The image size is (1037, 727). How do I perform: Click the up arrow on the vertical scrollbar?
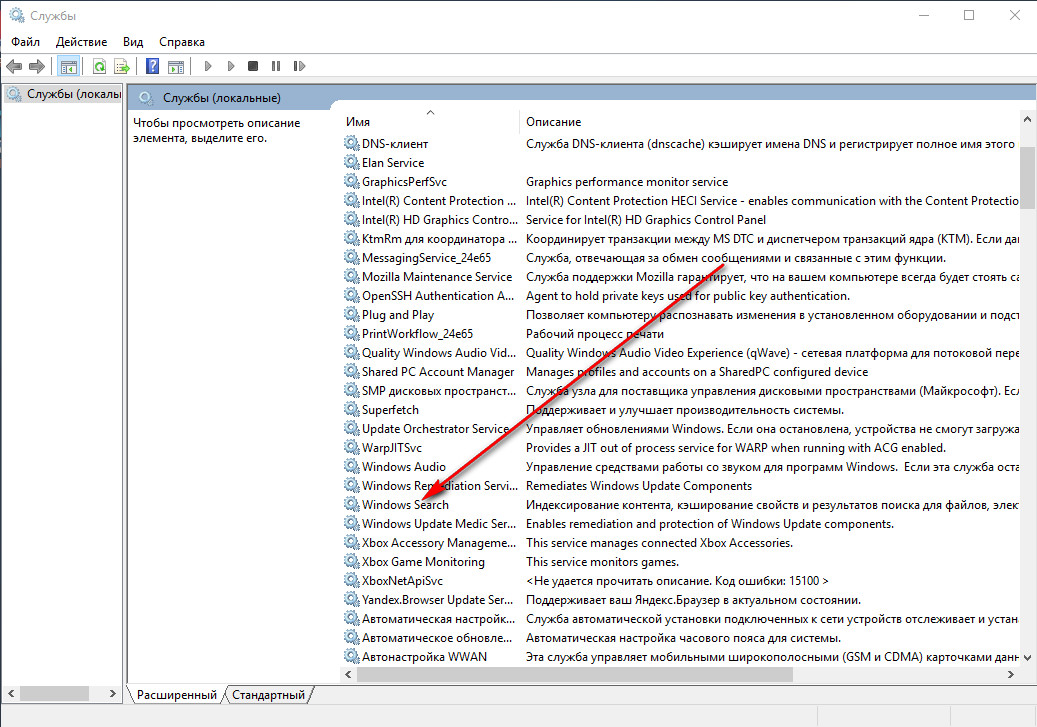(1027, 120)
